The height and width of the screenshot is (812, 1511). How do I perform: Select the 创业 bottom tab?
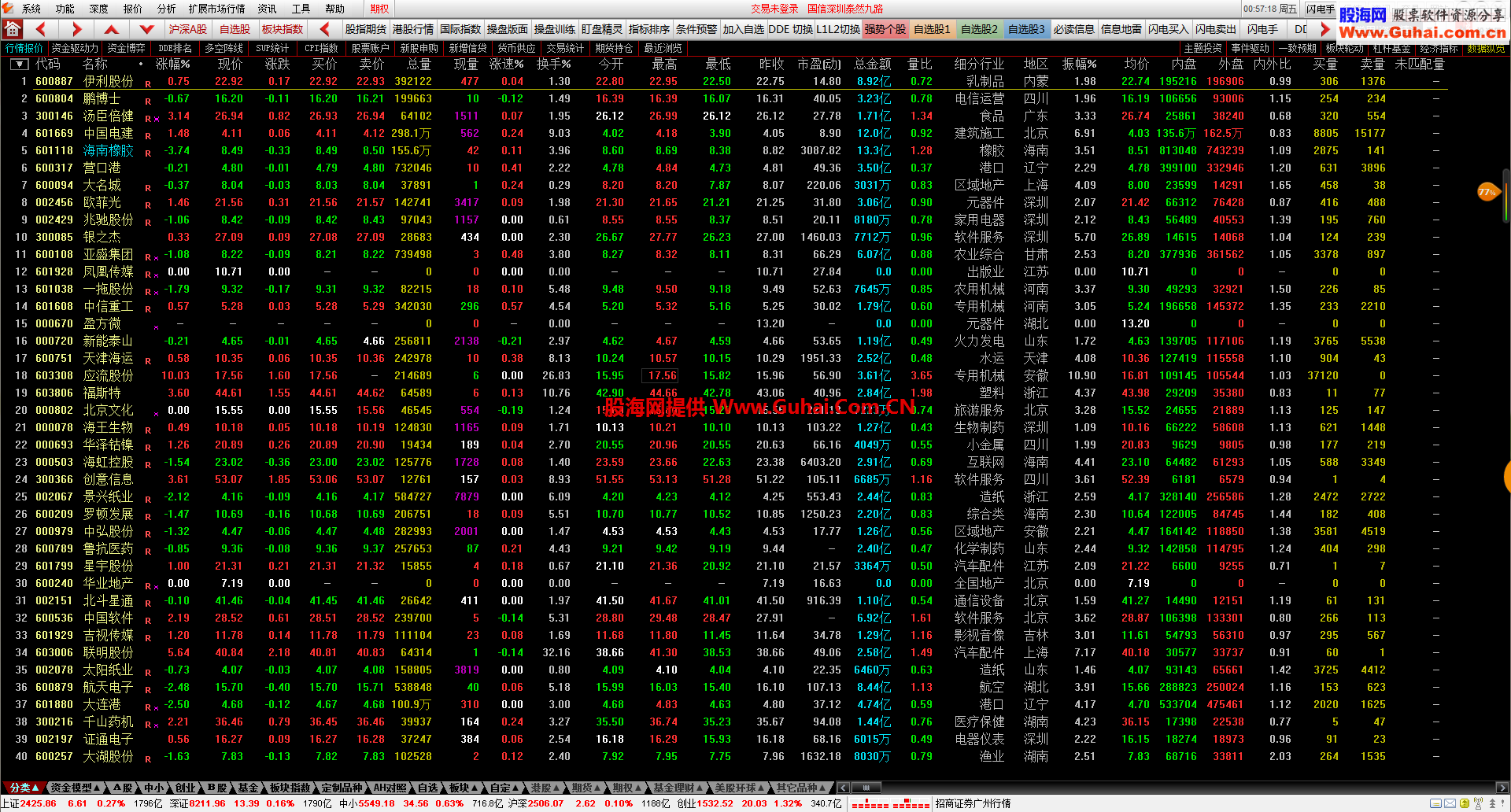184,788
